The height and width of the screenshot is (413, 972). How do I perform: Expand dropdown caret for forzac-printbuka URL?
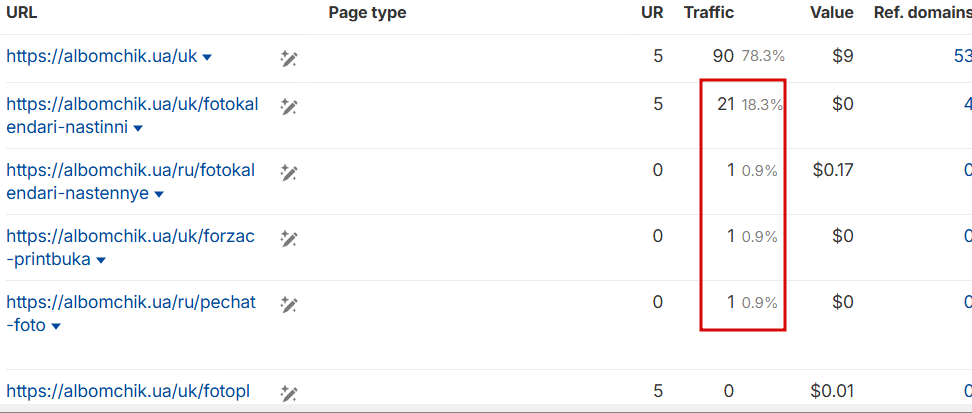tap(101, 260)
